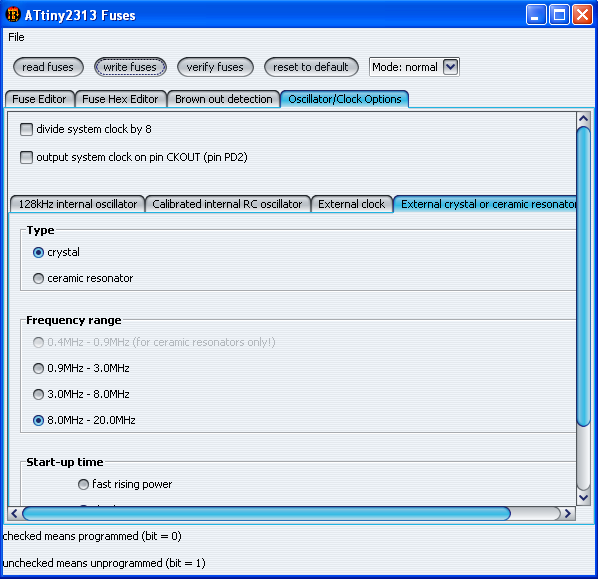Click the vertical scrollbar up arrow
Viewport: 598px width, 579px height.
(x=583, y=119)
